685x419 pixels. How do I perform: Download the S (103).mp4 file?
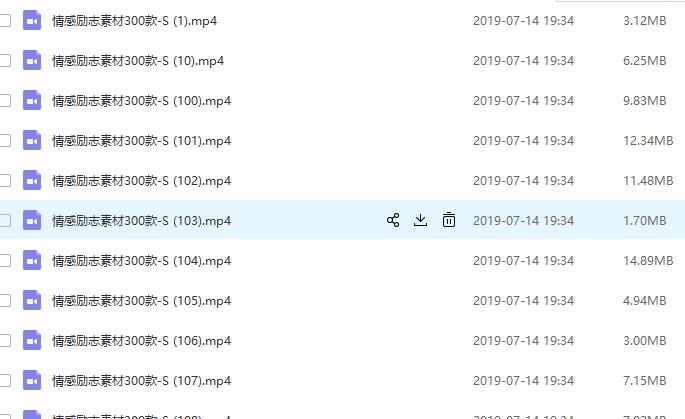pos(420,220)
